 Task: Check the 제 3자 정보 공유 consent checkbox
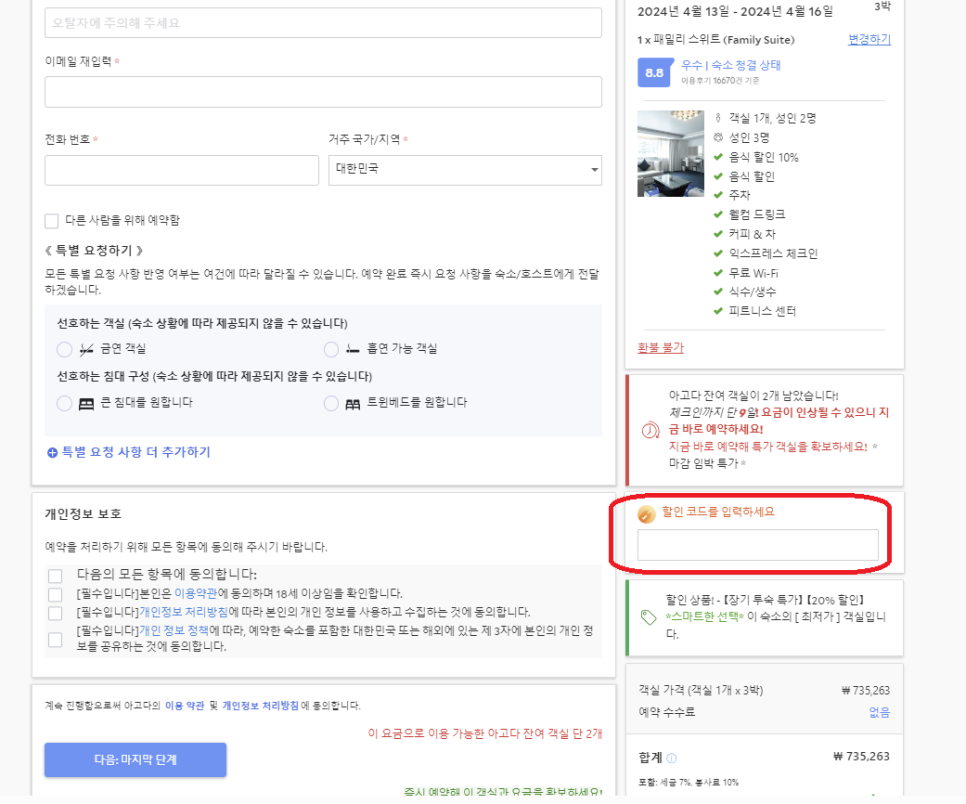coord(55,640)
